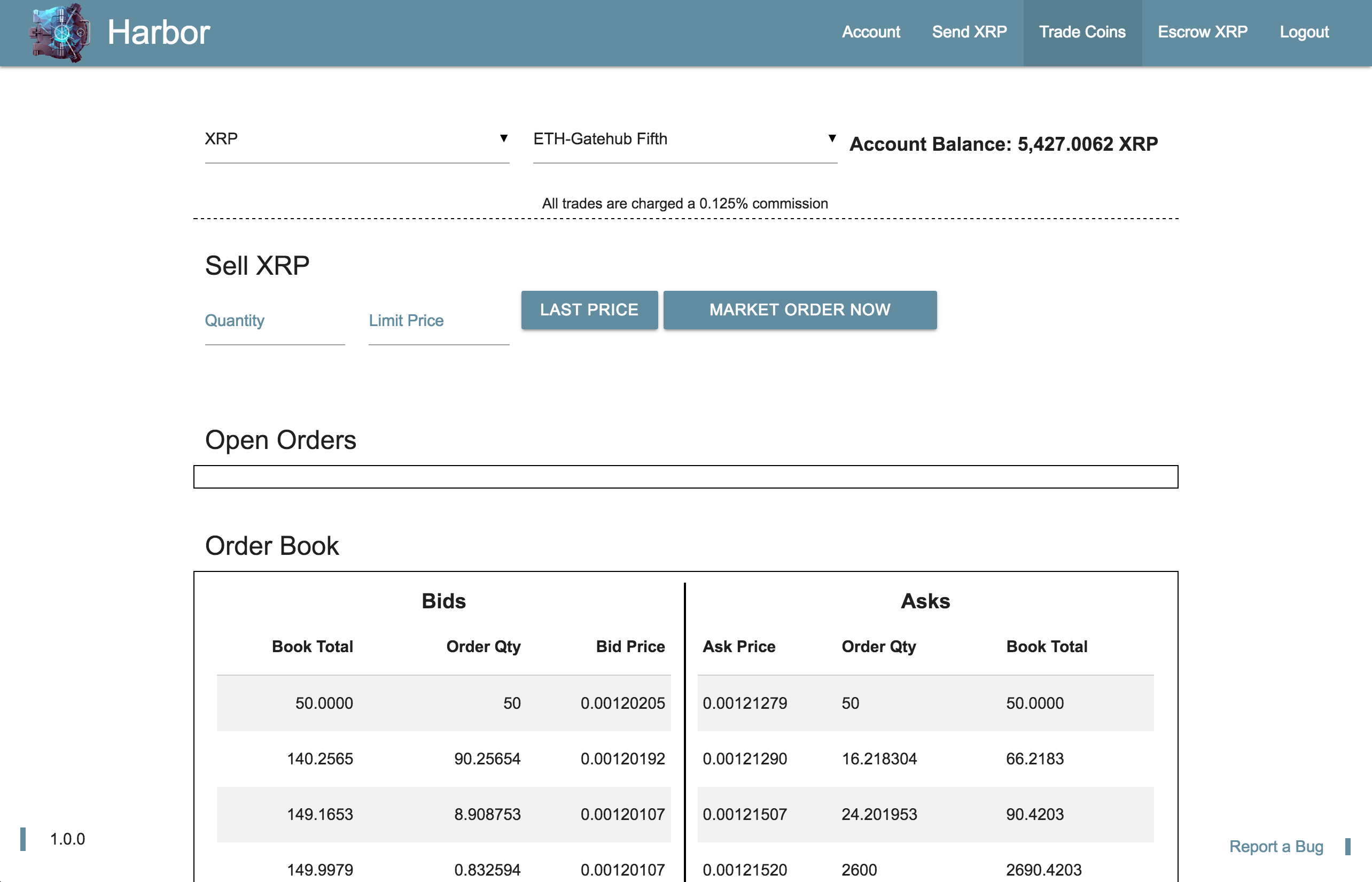The width and height of the screenshot is (1372, 882).
Task: Expand the XRP currency dropdown
Action: pos(355,139)
